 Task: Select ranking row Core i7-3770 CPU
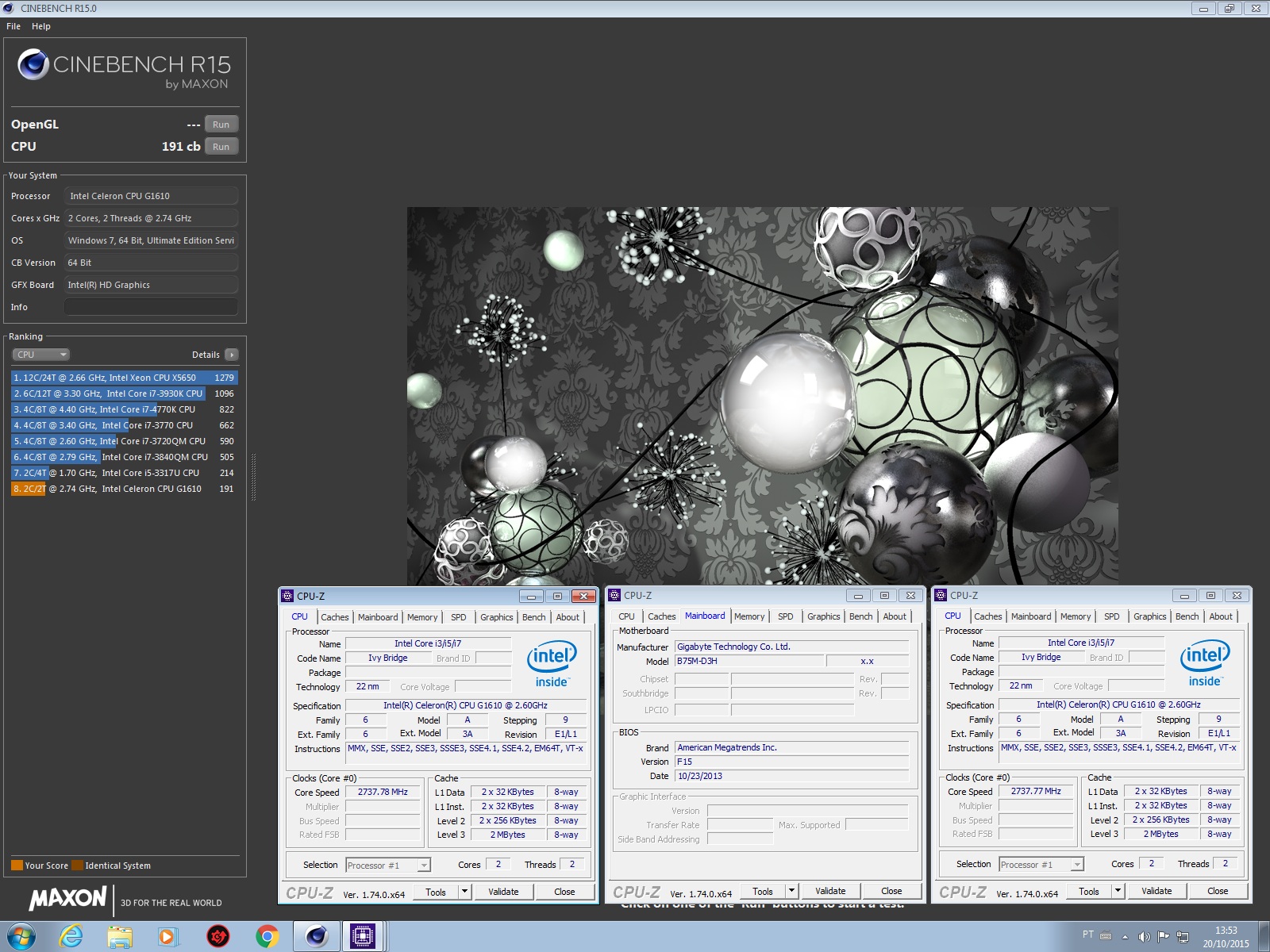point(125,425)
